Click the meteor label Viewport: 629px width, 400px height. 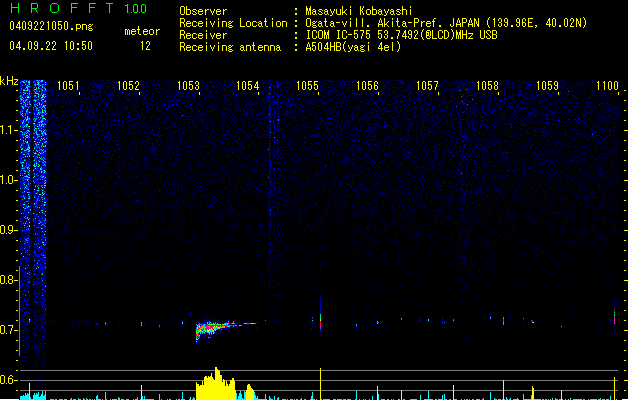(x=142, y=31)
